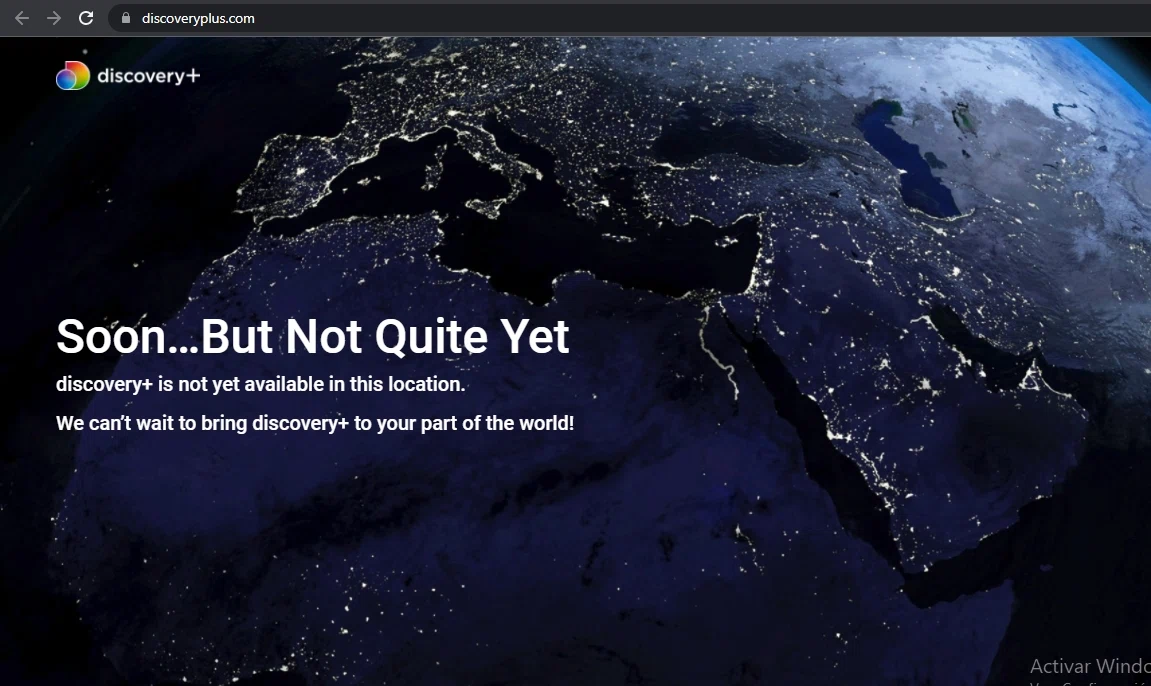Screen dimensions: 1151x686
Task: Click "discovery+ is not yet available in this location."
Action: [x=261, y=384]
